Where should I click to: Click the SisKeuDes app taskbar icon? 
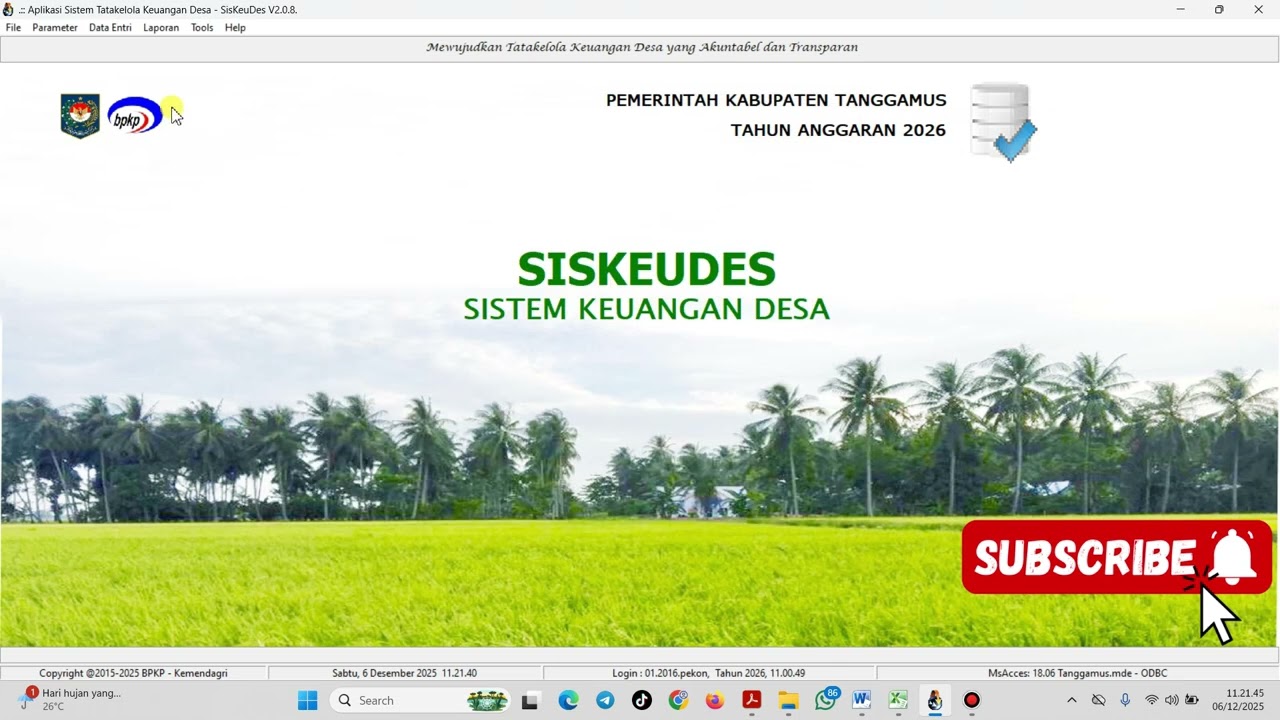tap(935, 700)
